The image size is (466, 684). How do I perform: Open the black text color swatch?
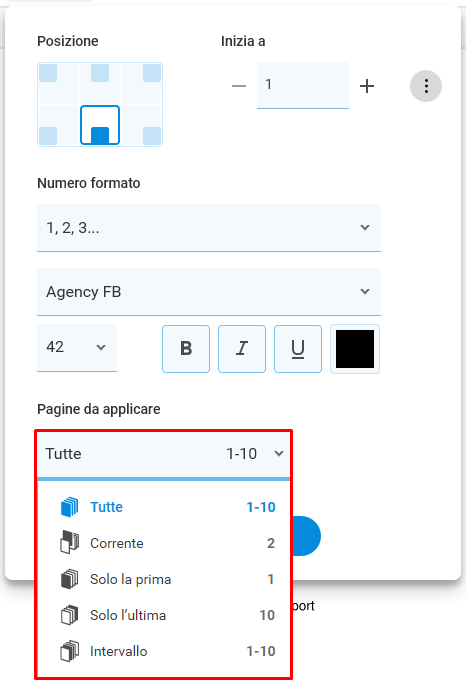(x=355, y=349)
